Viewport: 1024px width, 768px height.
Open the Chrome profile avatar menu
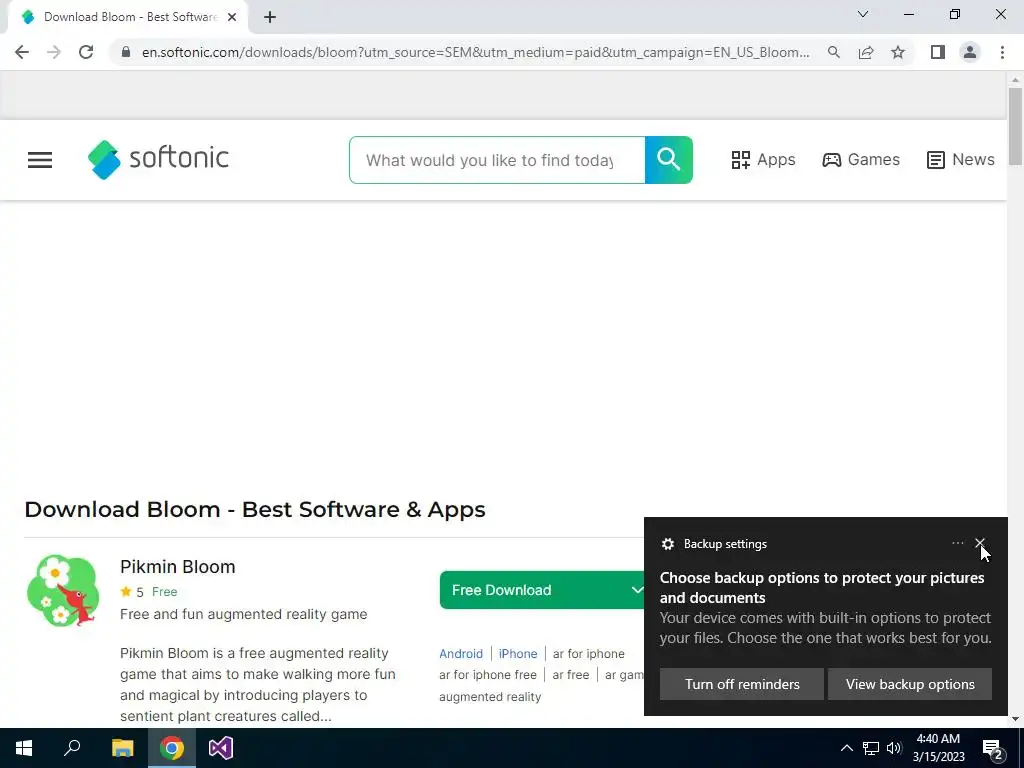(x=970, y=52)
